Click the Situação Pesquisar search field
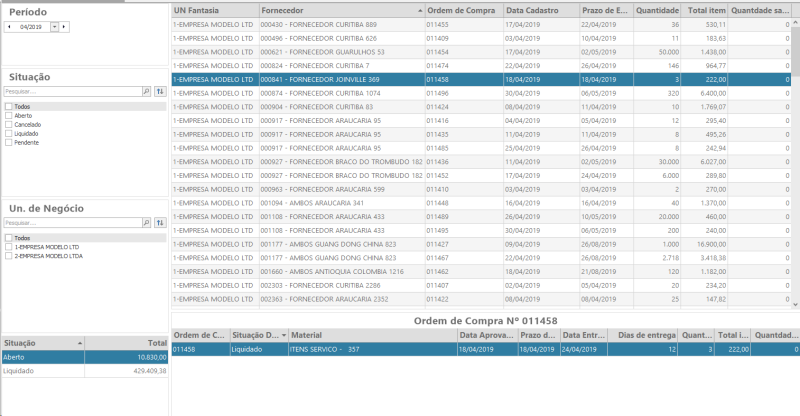The height and width of the screenshot is (416, 800). coord(73,91)
